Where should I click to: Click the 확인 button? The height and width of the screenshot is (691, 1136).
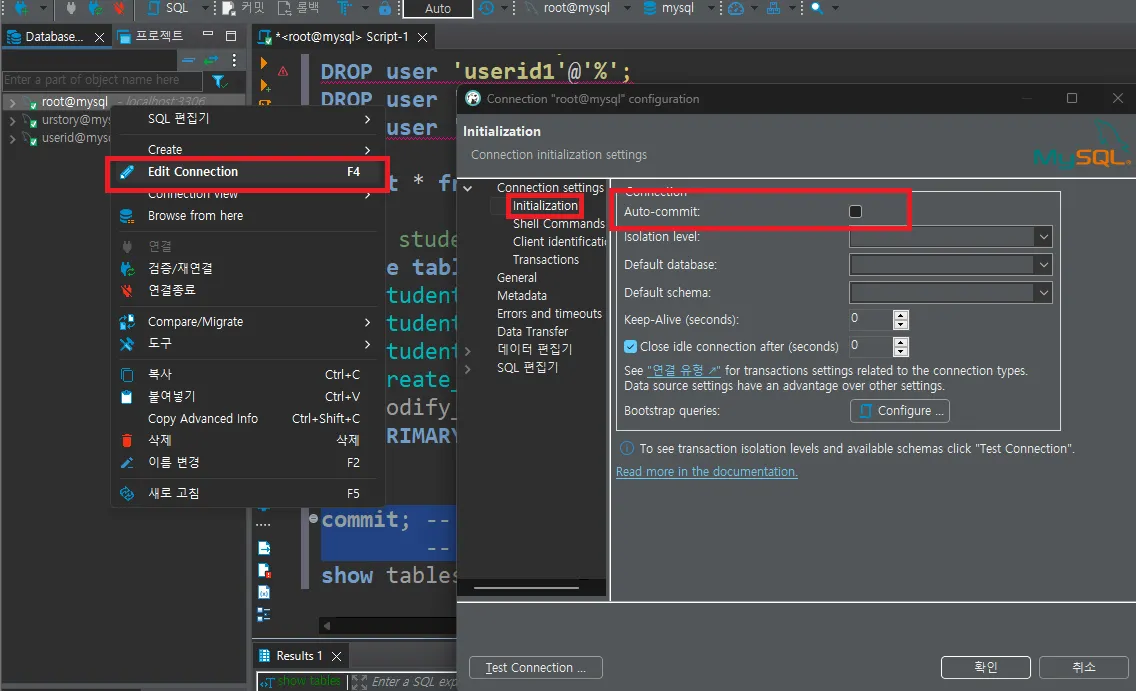(985, 667)
